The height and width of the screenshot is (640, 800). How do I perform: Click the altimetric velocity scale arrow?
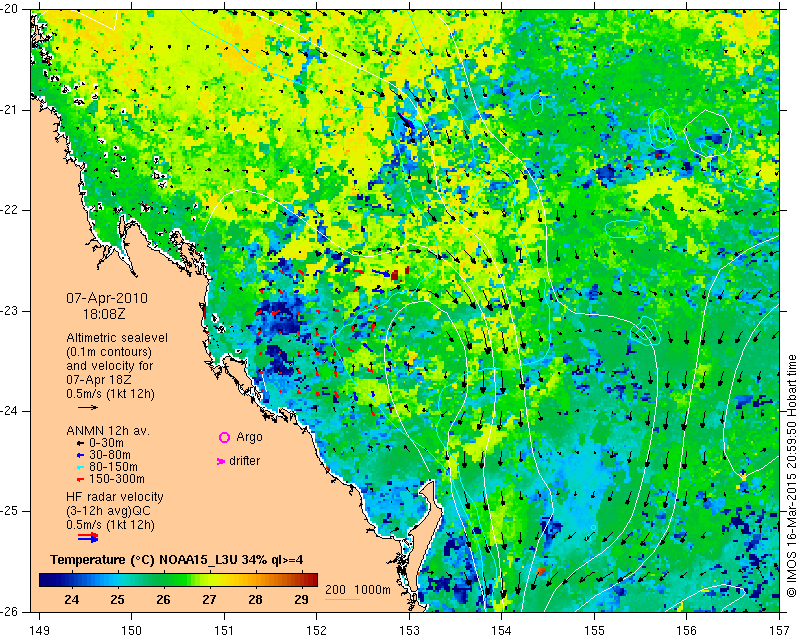(x=88, y=407)
